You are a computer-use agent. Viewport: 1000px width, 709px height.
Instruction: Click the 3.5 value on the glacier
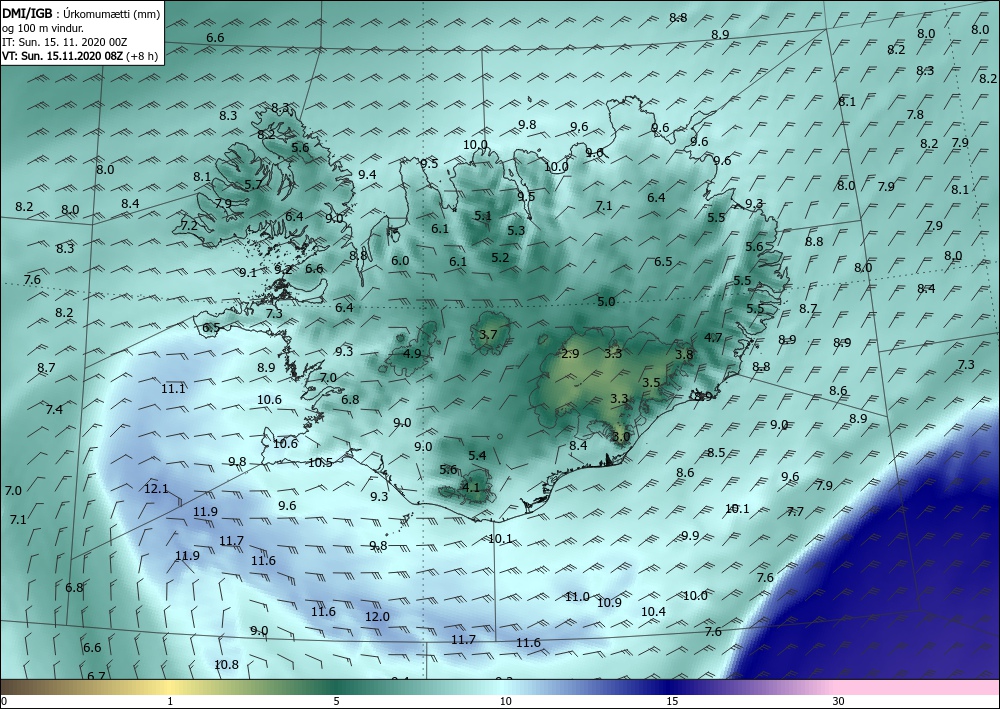[x=651, y=383]
